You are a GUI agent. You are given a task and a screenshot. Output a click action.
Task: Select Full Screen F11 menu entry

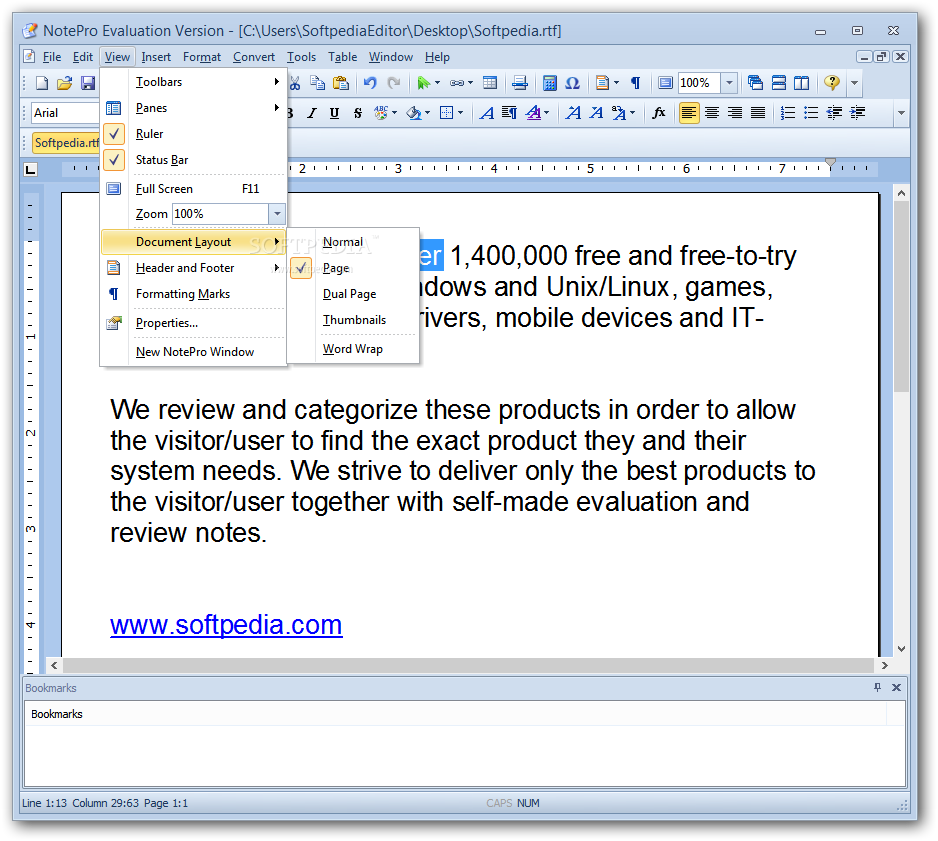click(x=193, y=189)
